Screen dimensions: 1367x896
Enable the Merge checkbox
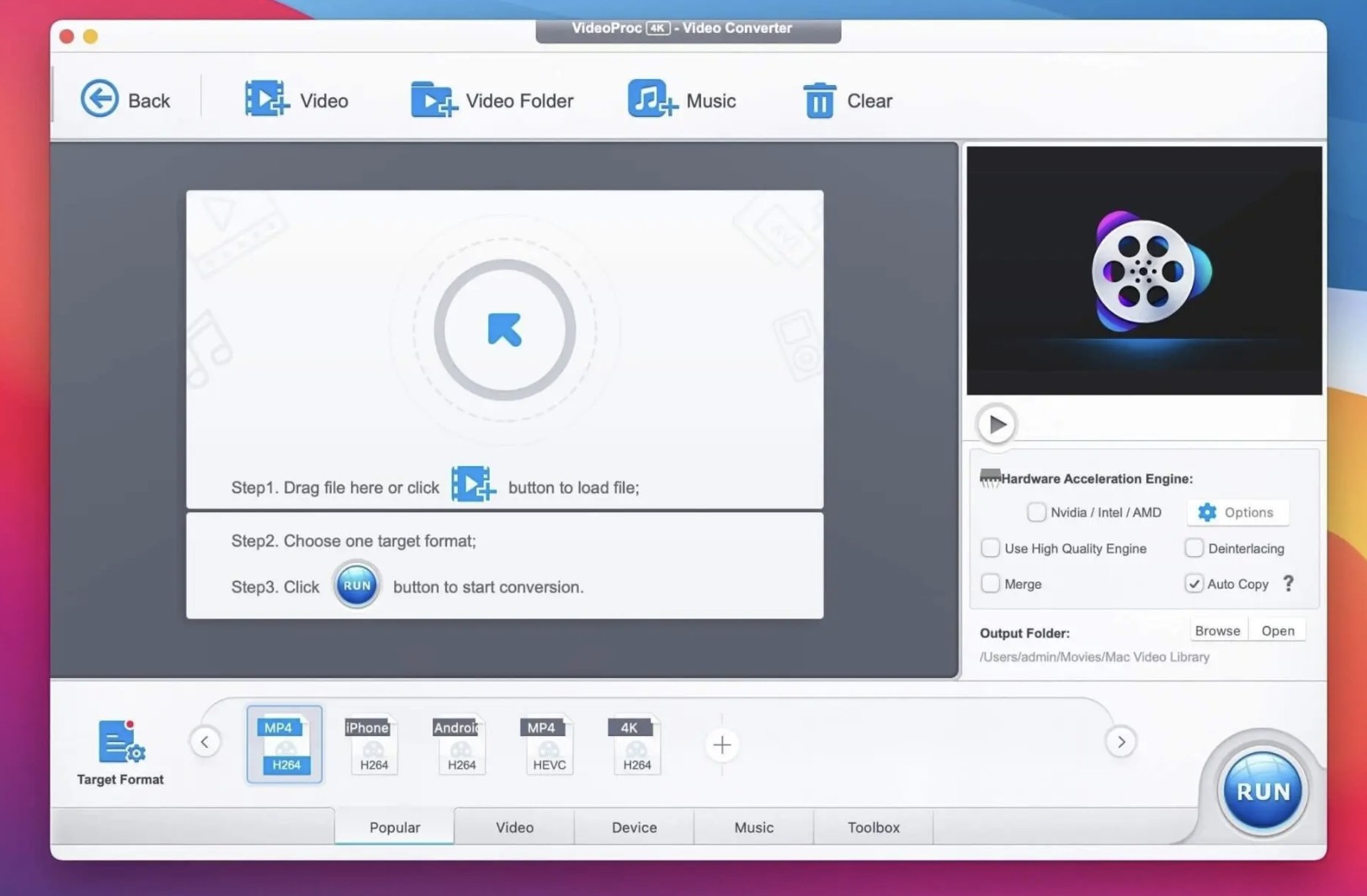991,584
